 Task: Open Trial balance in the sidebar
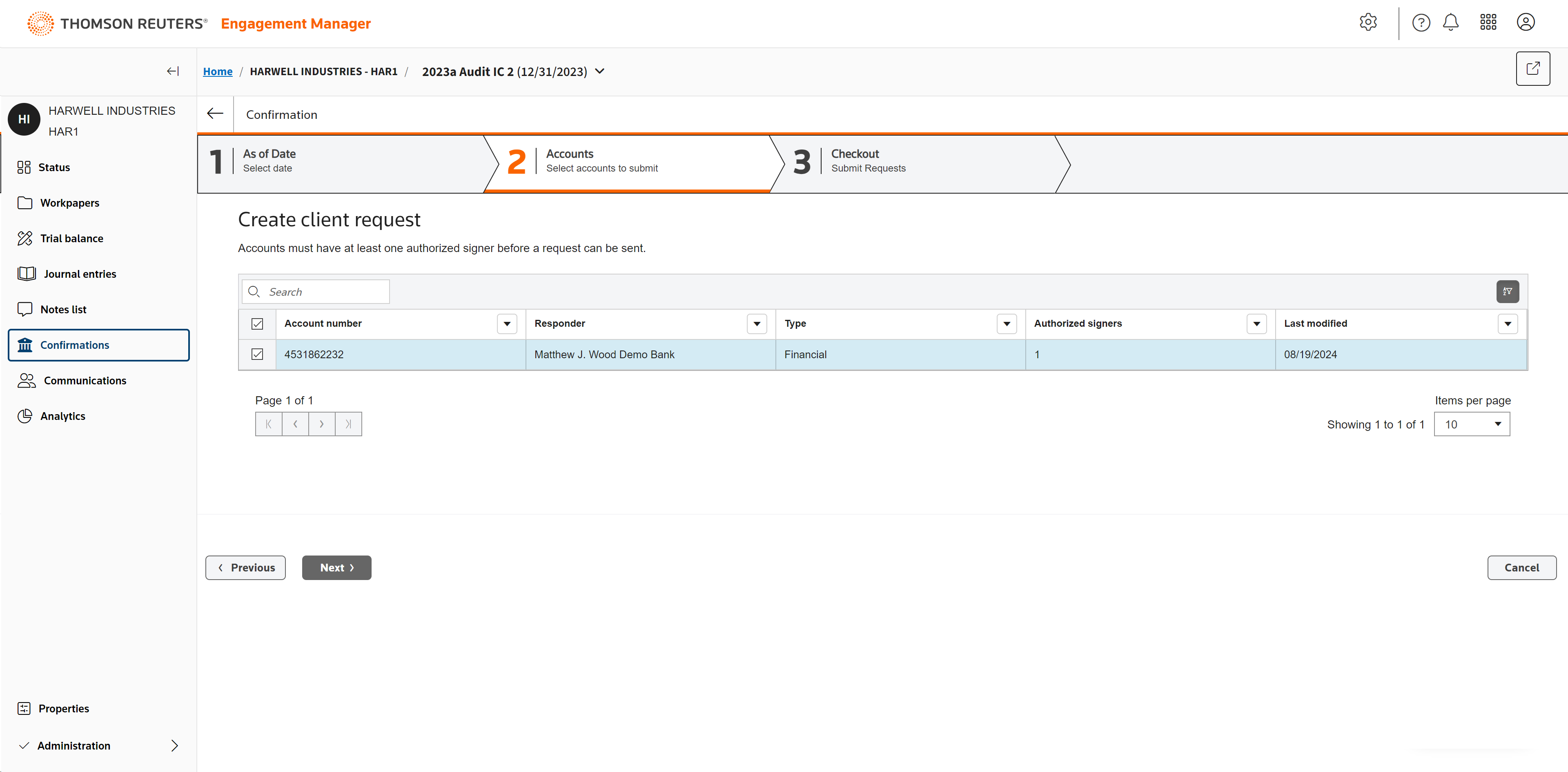coord(71,238)
